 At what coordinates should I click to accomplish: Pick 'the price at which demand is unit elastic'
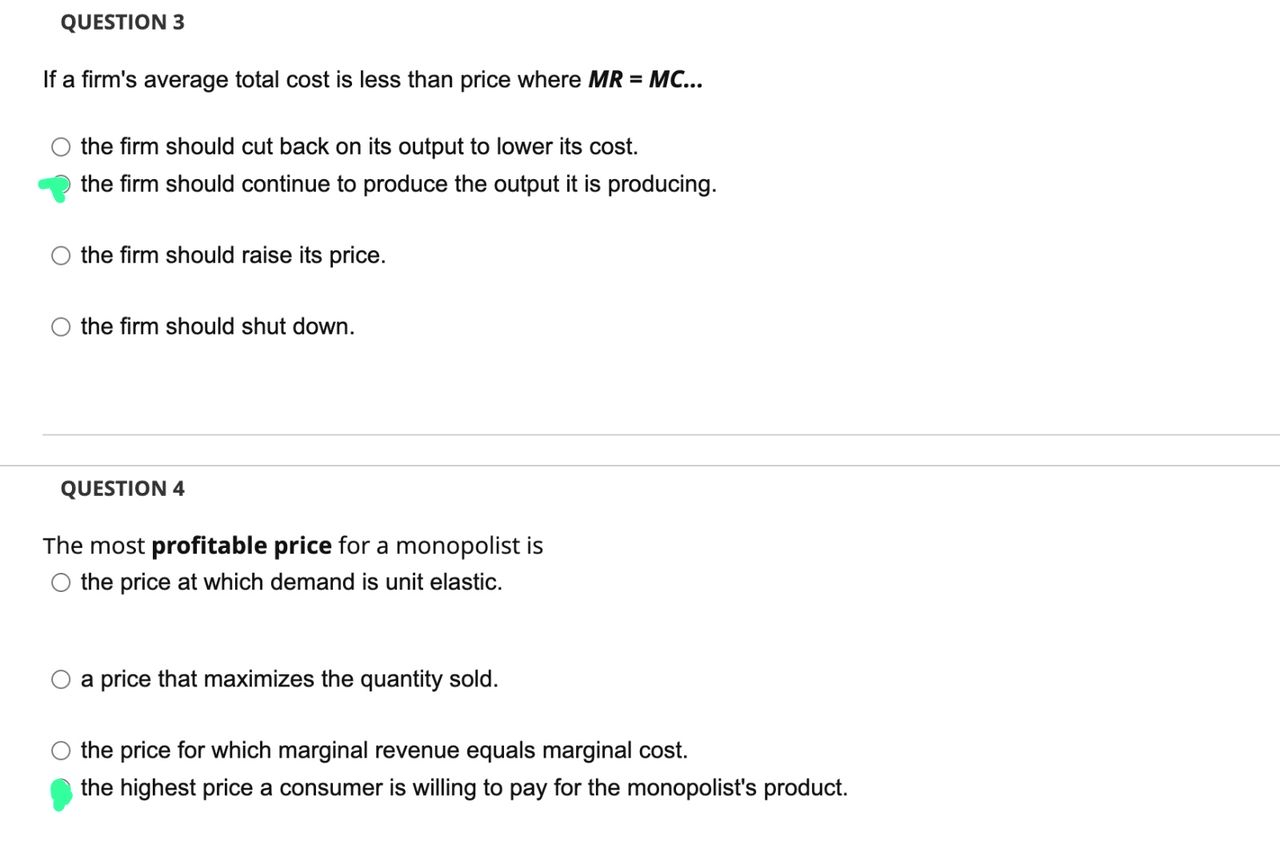[x=60, y=581]
